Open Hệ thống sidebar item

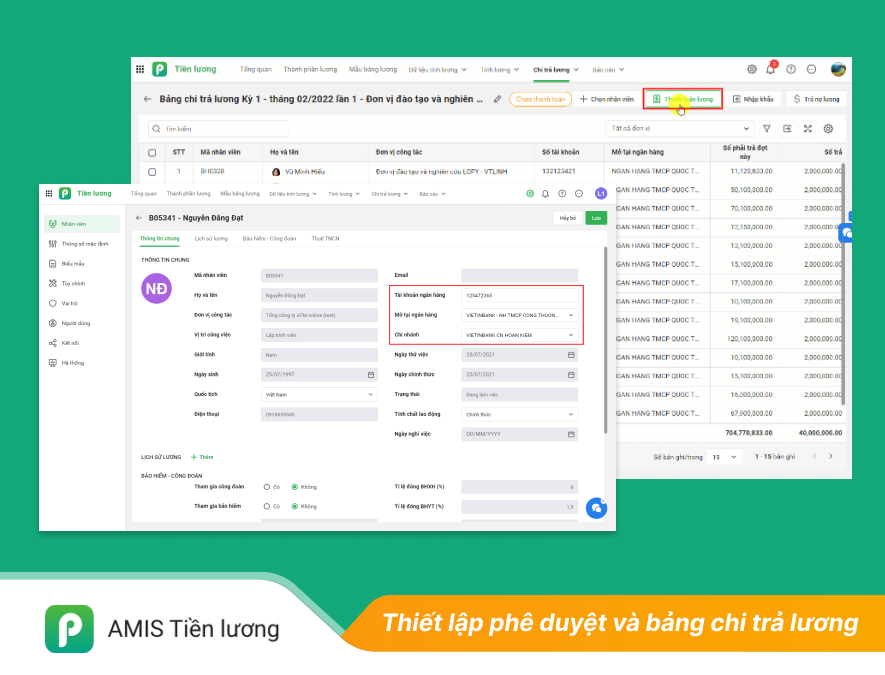pos(82,363)
